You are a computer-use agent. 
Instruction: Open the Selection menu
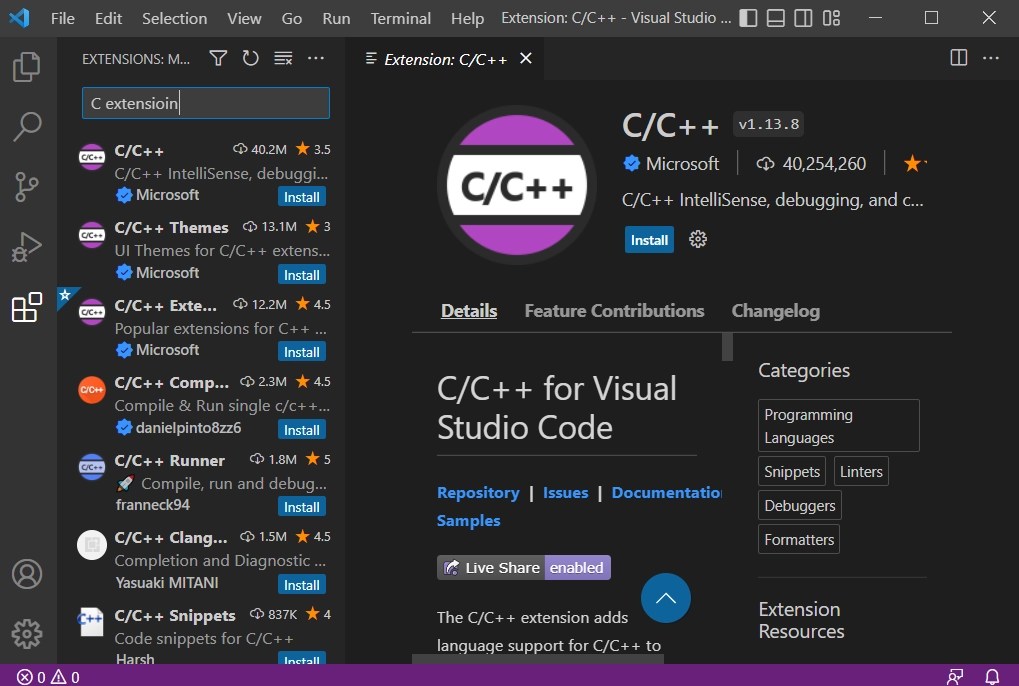tap(174, 18)
